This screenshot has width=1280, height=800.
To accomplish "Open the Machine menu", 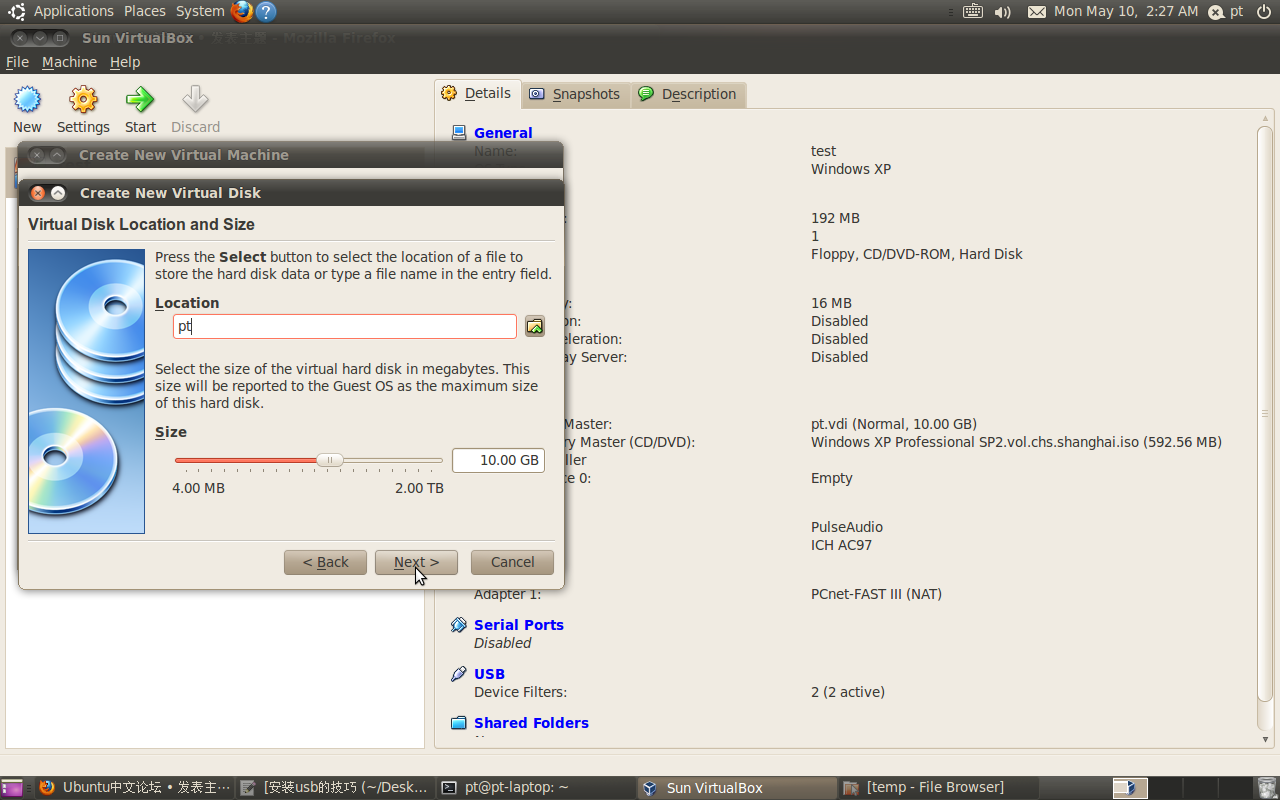I will coord(69,62).
